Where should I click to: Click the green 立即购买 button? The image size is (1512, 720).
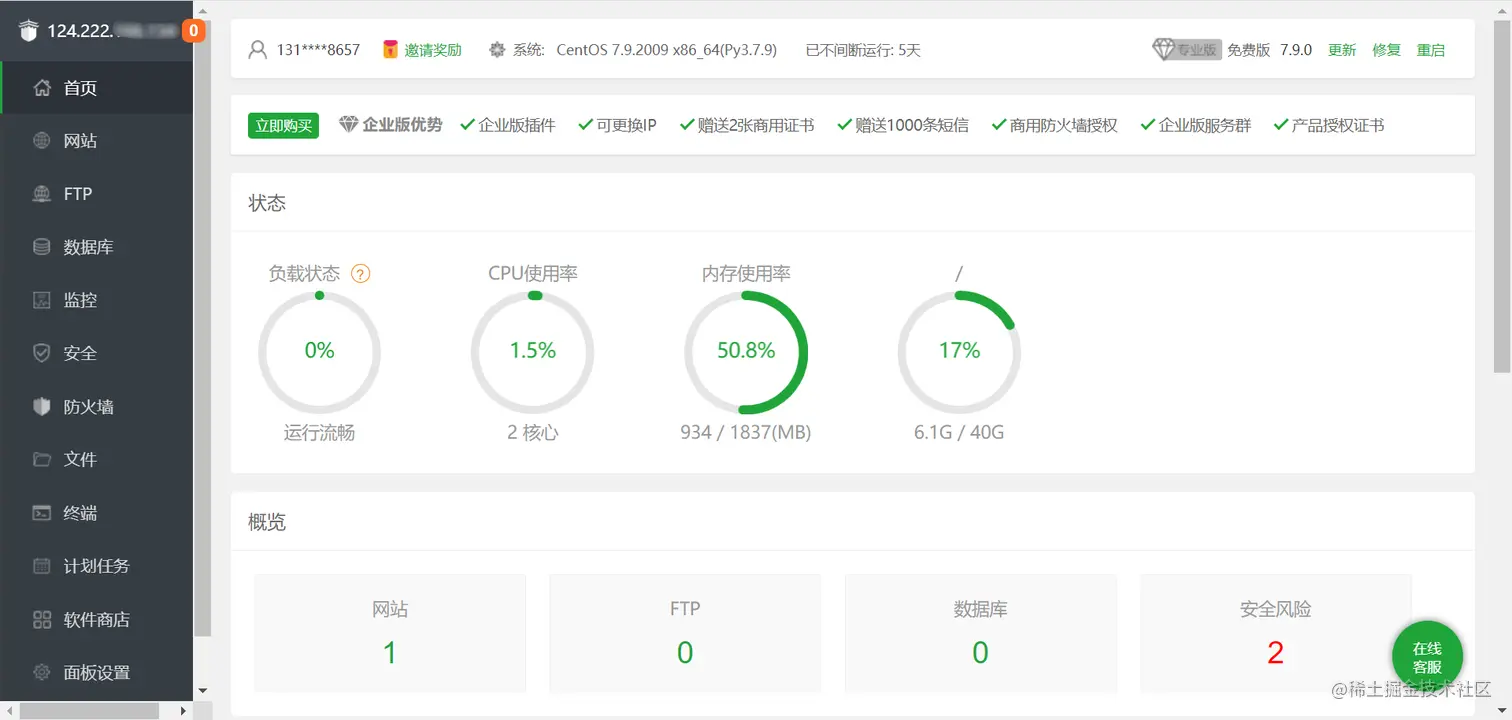click(284, 125)
